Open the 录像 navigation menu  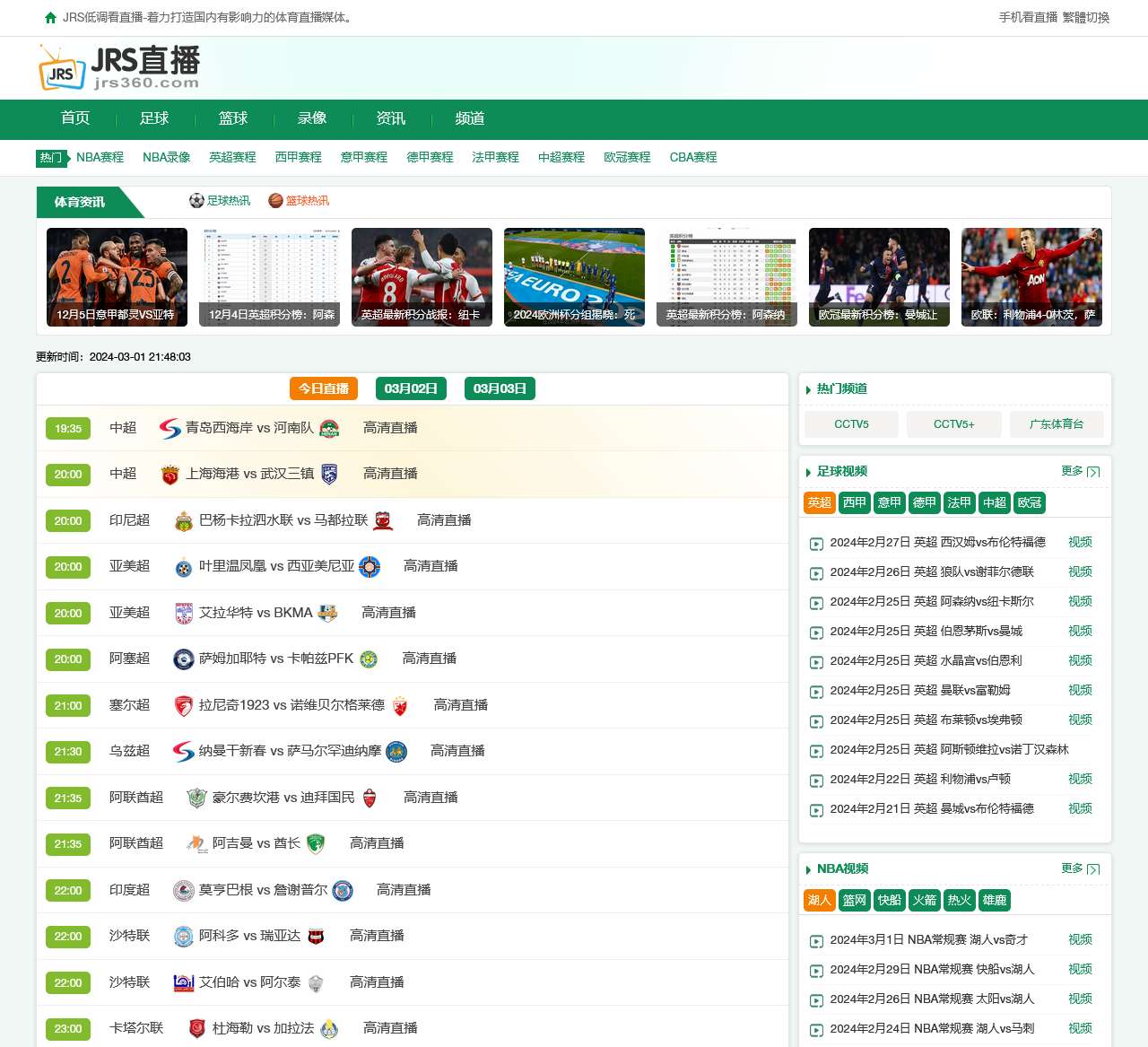click(312, 118)
